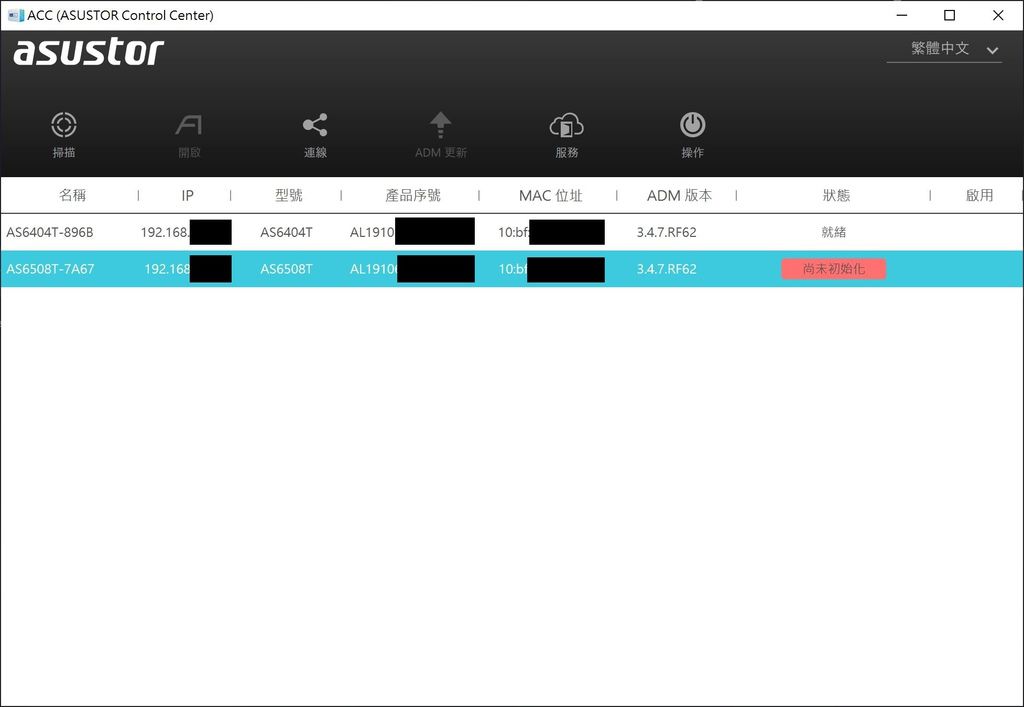1024x707 pixels.
Task: Close the ACC window
Action: coord(998,15)
